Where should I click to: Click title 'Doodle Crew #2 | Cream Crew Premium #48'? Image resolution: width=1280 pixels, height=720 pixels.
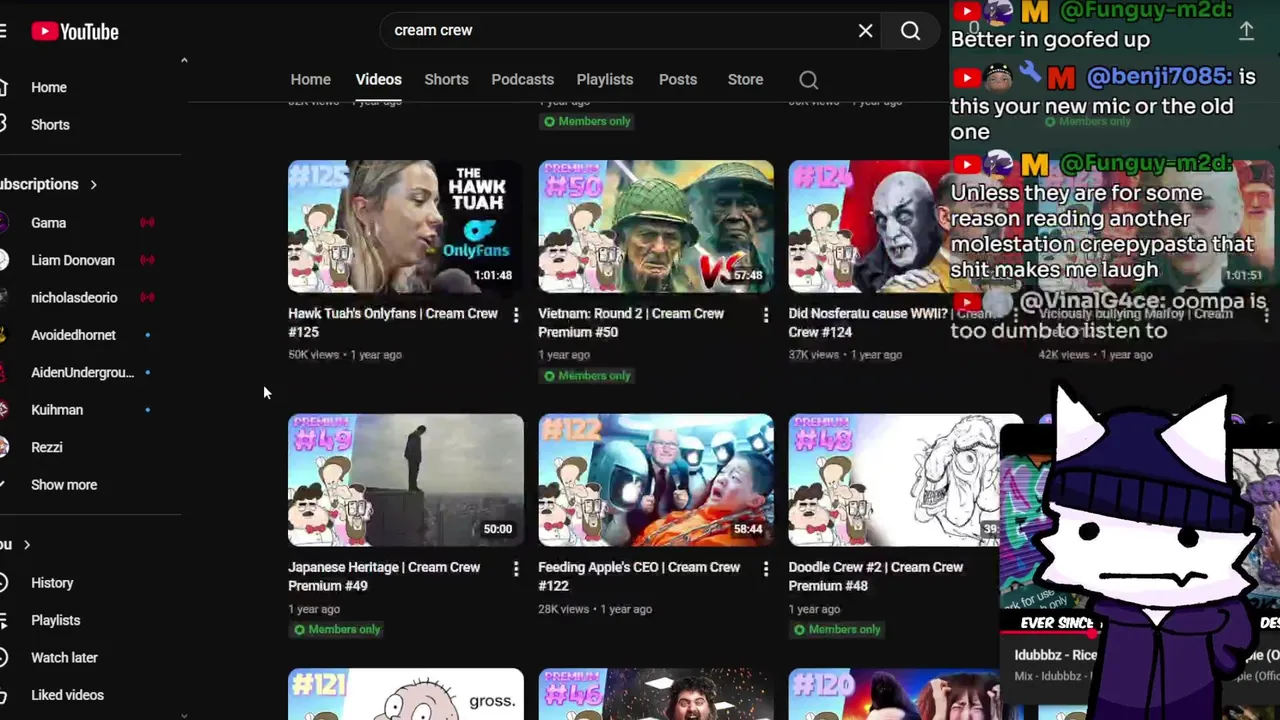(x=875, y=576)
